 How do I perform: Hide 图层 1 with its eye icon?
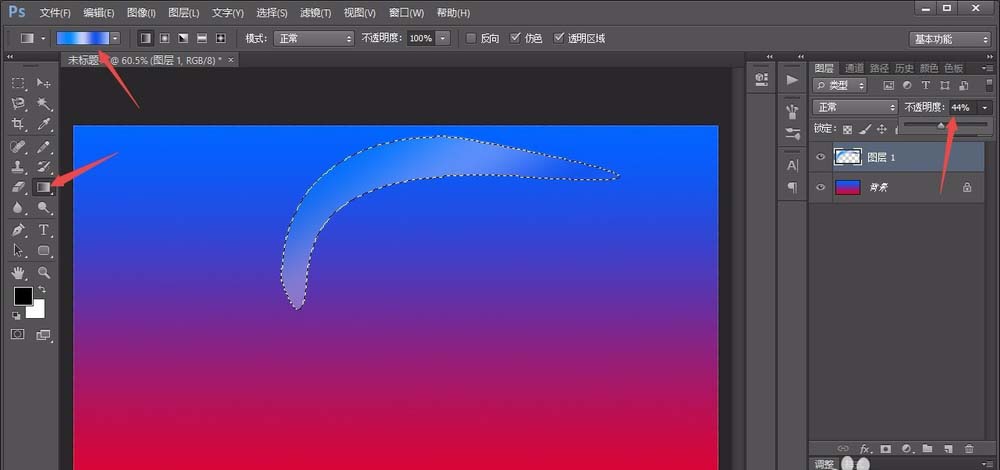point(822,157)
